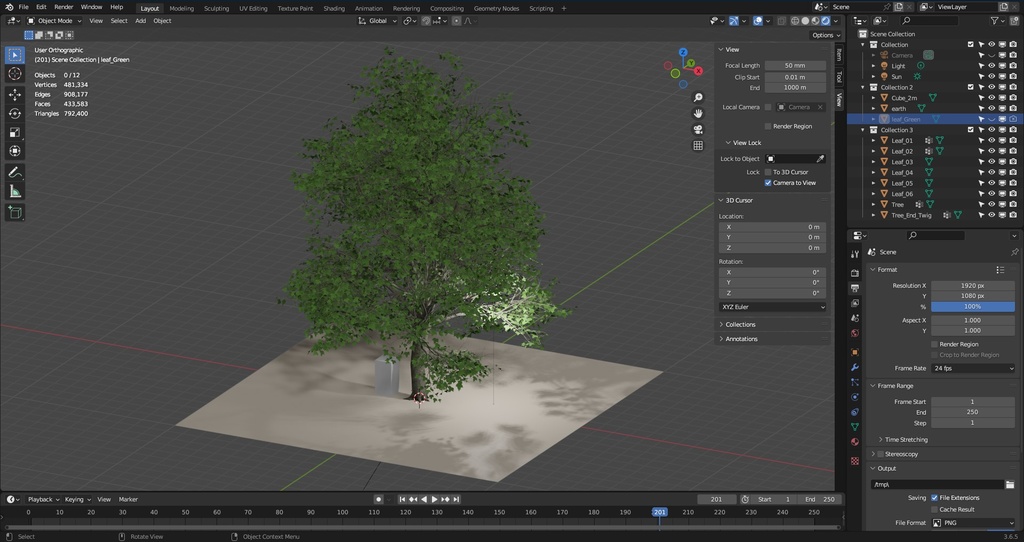Image resolution: width=1024 pixels, height=542 pixels.
Task: Open the Object Data properties triangle icon
Action: point(855,426)
